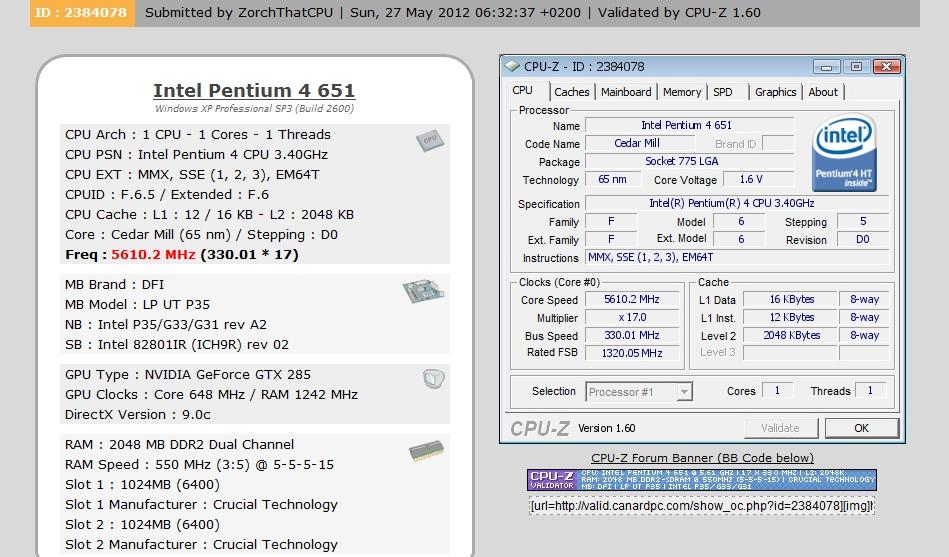Click the Rated FSB value 1320.05 MHz

tap(632, 353)
